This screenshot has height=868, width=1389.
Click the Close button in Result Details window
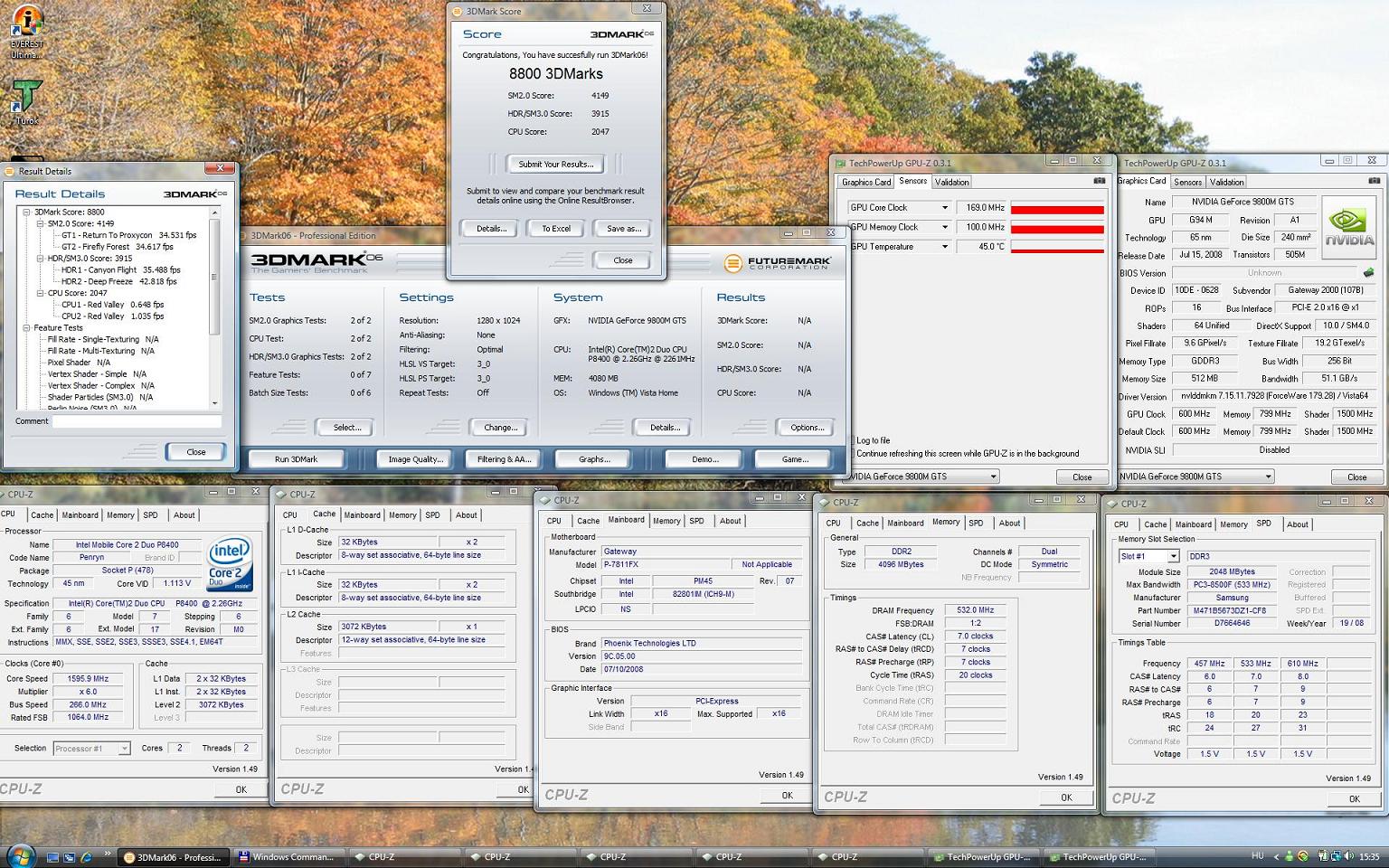tap(195, 452)
